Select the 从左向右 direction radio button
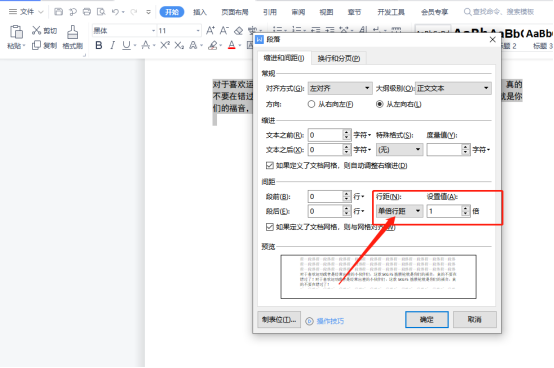The image size is (554, 368). pos(379,104)
